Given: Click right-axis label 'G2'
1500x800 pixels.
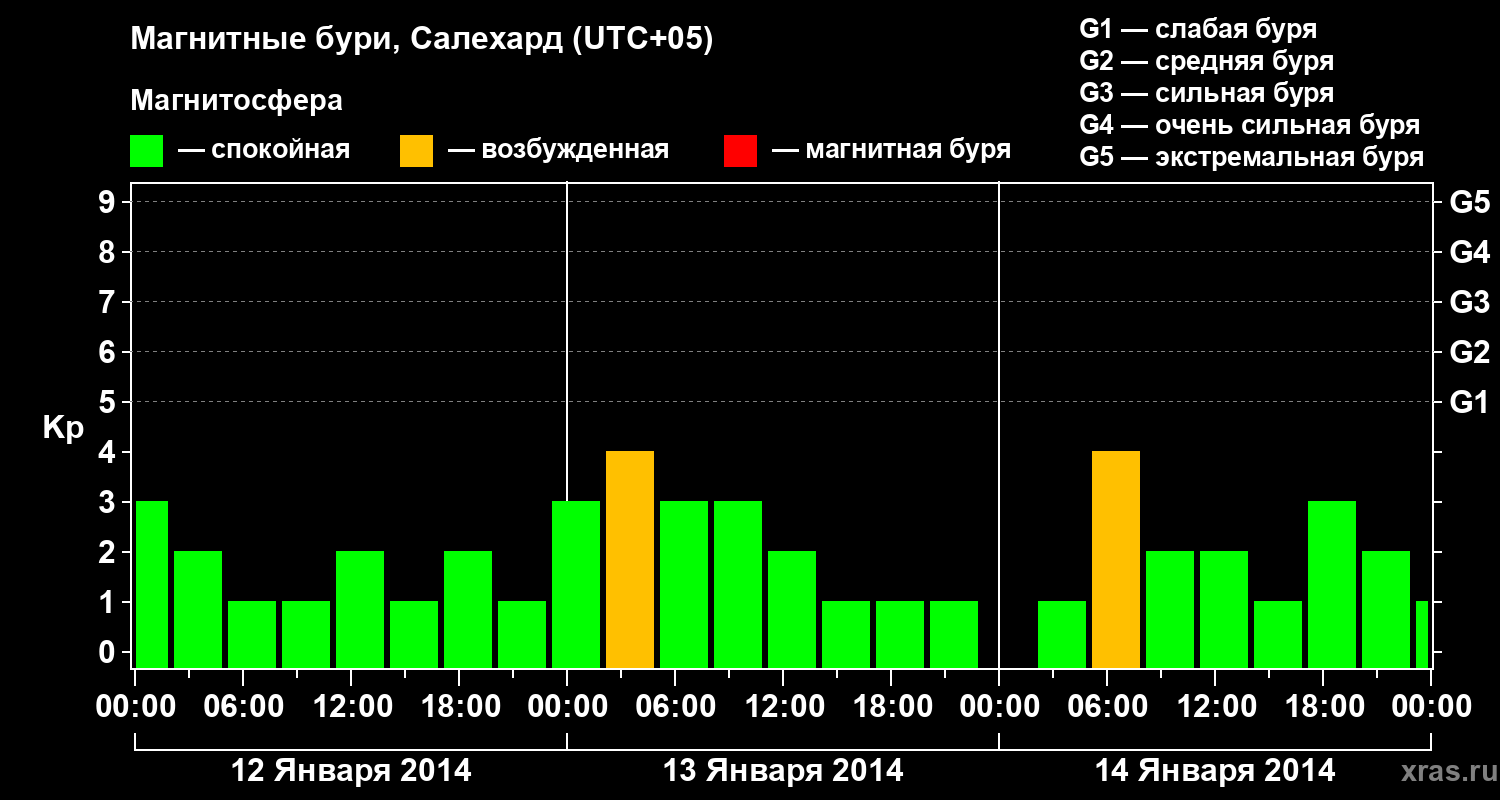Looking at the screenshot, I should [x=1470, y=352].
